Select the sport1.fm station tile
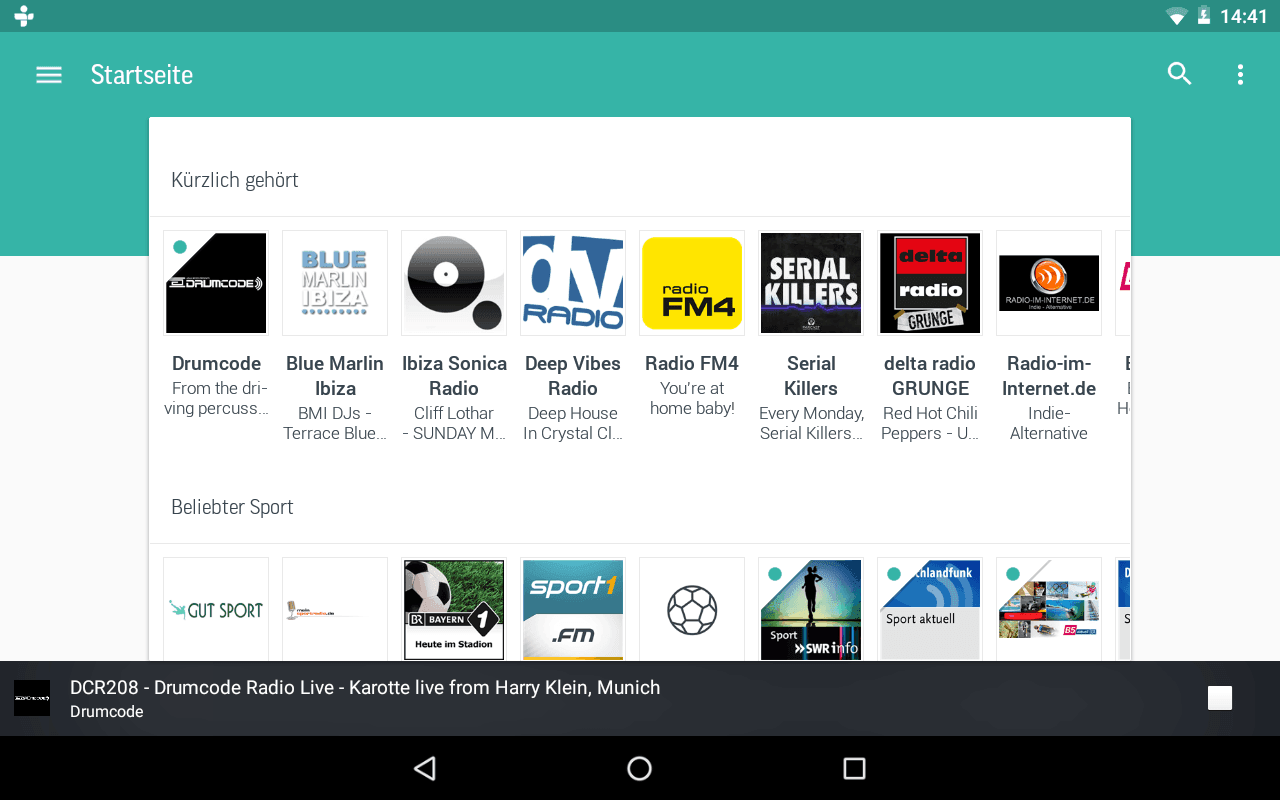The width and height of the screenshot is (1280, 800). tap(573, 609)
